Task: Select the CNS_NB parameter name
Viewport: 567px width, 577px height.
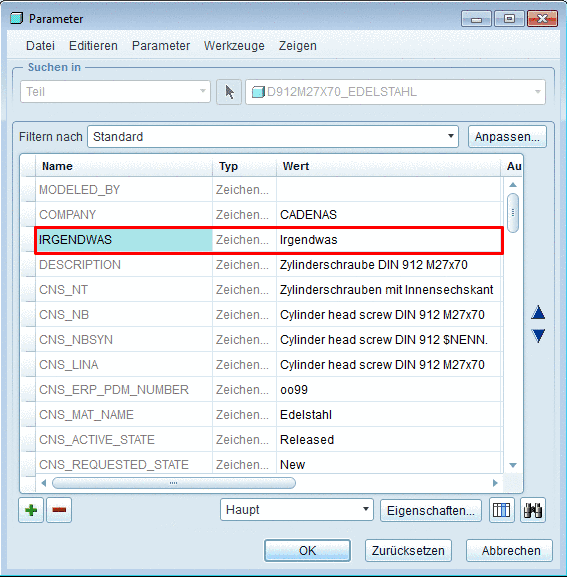Action: pyautogui.click(x=64, y=315)
